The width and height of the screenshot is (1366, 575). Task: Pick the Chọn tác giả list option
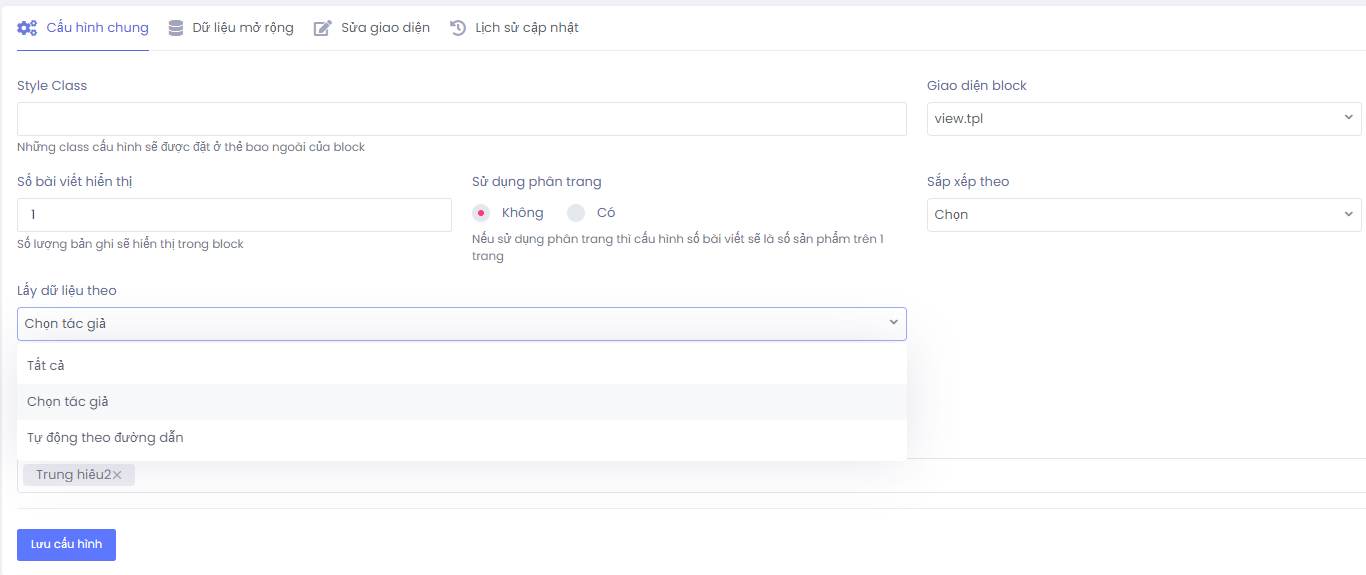coord(68,402)
